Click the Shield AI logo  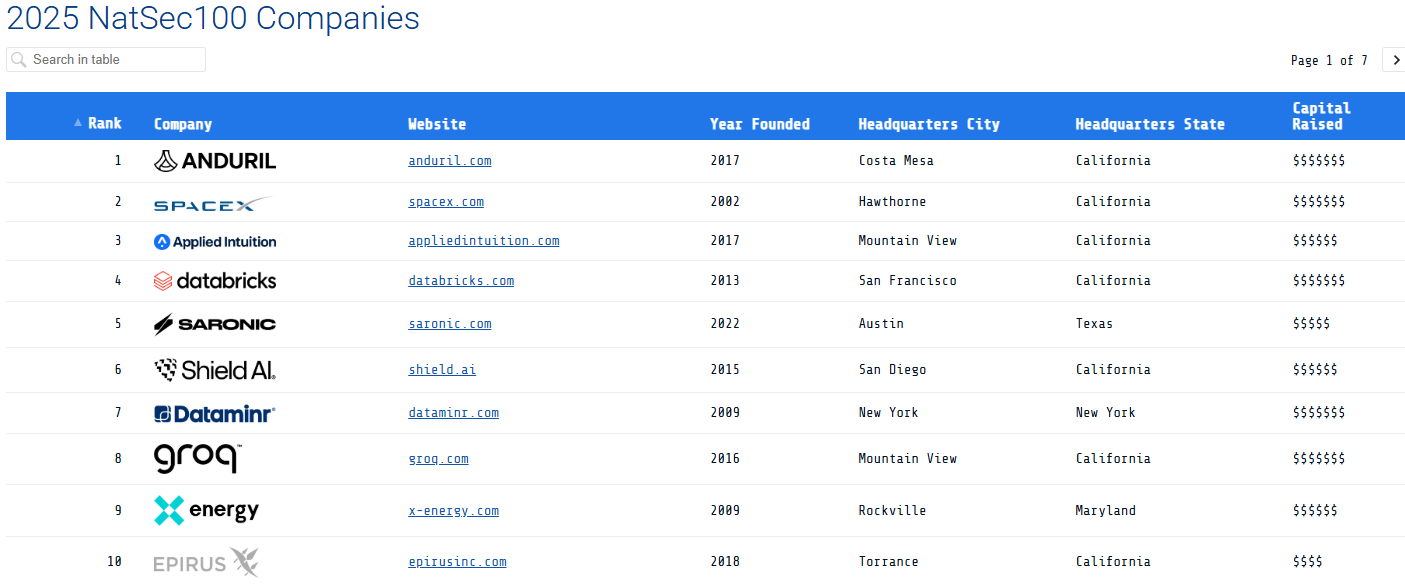tap(215, 370)
